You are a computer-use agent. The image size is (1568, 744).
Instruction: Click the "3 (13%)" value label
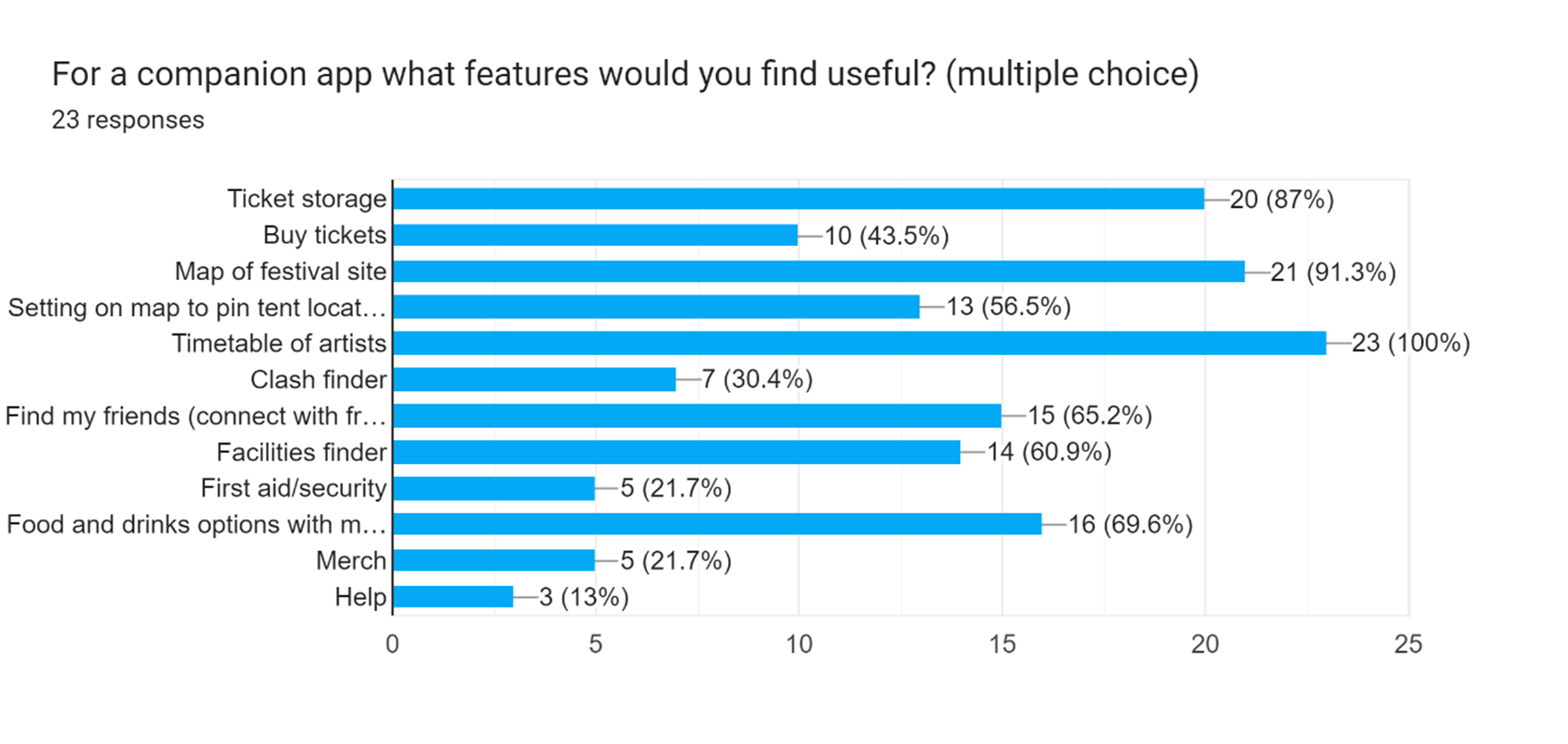pos(584,596)
